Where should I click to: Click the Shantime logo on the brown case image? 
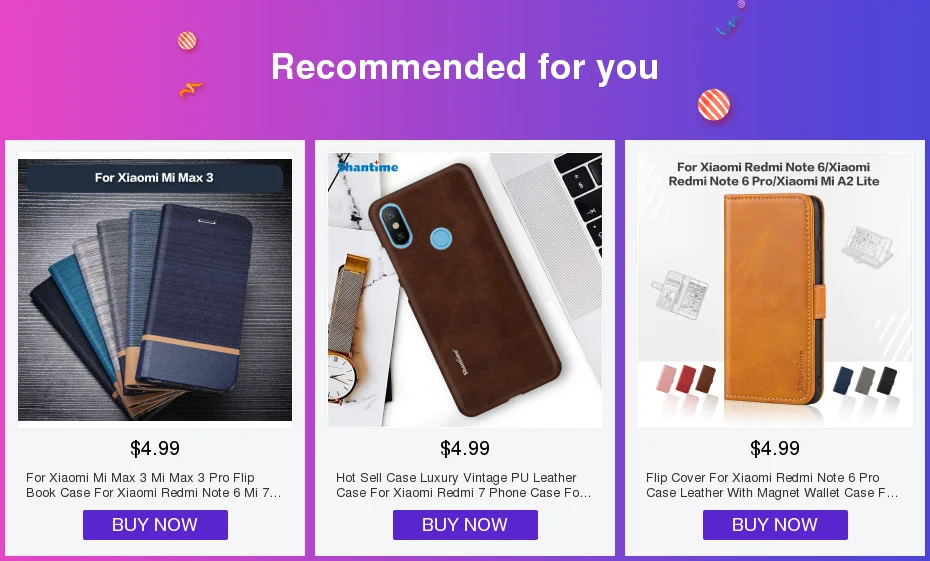click(x=367, y=166)
